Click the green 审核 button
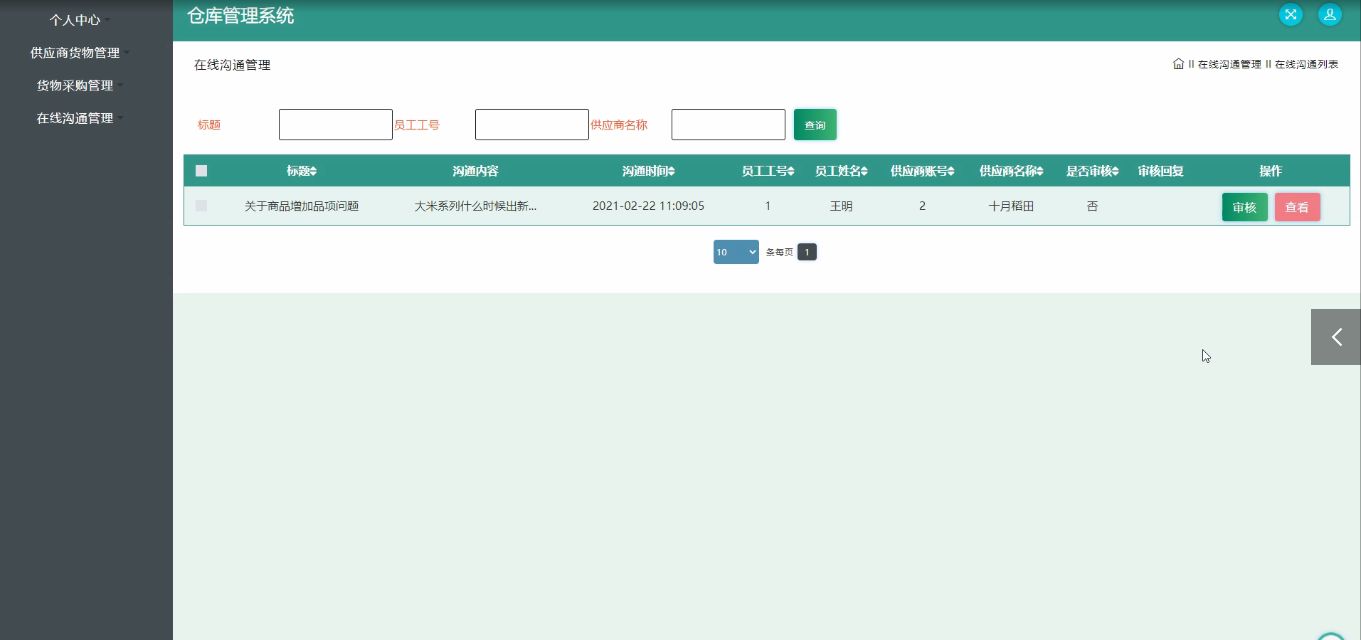The width and height of the screenshot is (1361, 640). click(1245, 207)
